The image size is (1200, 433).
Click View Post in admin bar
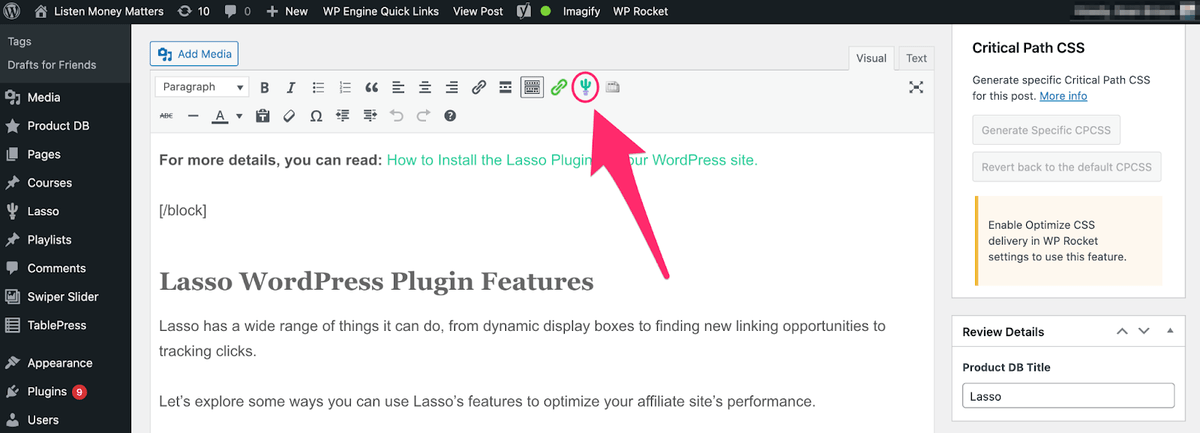478,12
